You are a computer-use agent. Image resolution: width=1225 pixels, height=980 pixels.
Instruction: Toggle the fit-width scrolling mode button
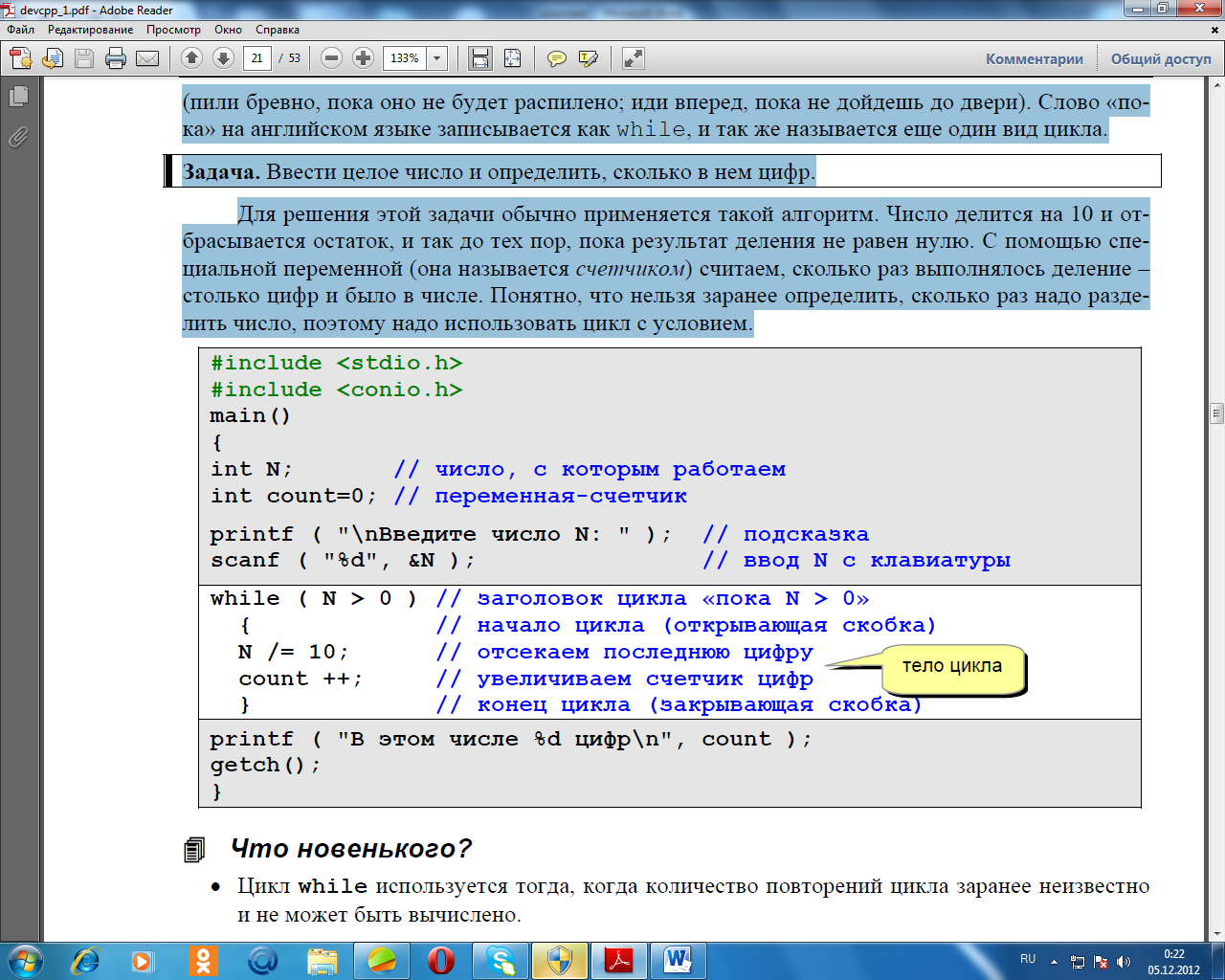[x=480, y=58]
